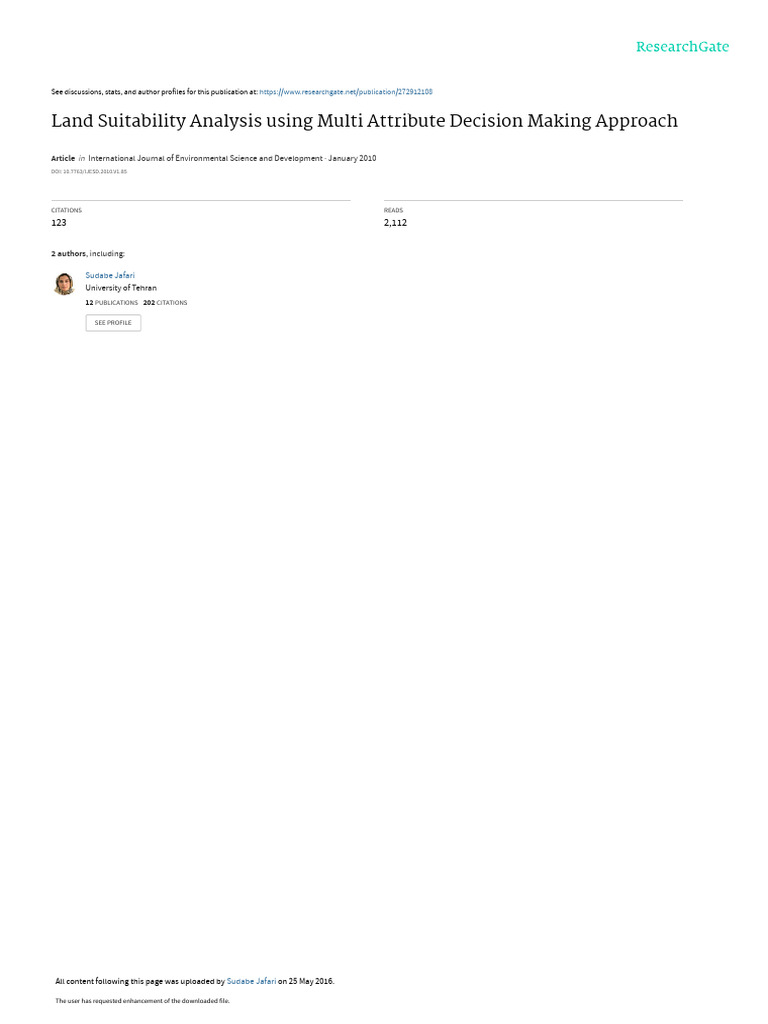The width and height of the screenshot is (768, 1024).
Task: Click University of Tehran affiliation text
Action: click(121, 288)
